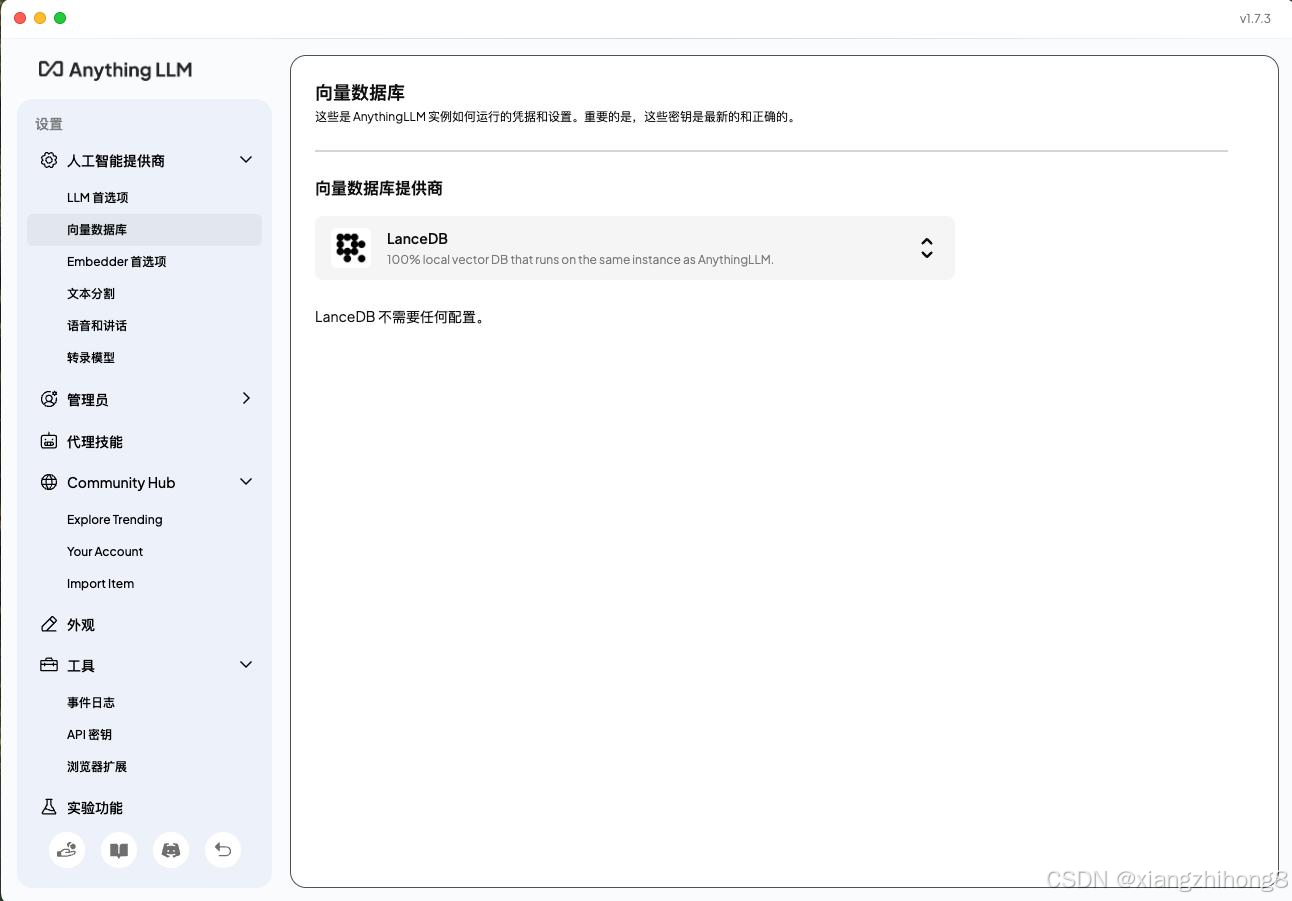Click the 代理技能 robot icon
Viewport: 1292px width, 901px height.
point(48,441)
